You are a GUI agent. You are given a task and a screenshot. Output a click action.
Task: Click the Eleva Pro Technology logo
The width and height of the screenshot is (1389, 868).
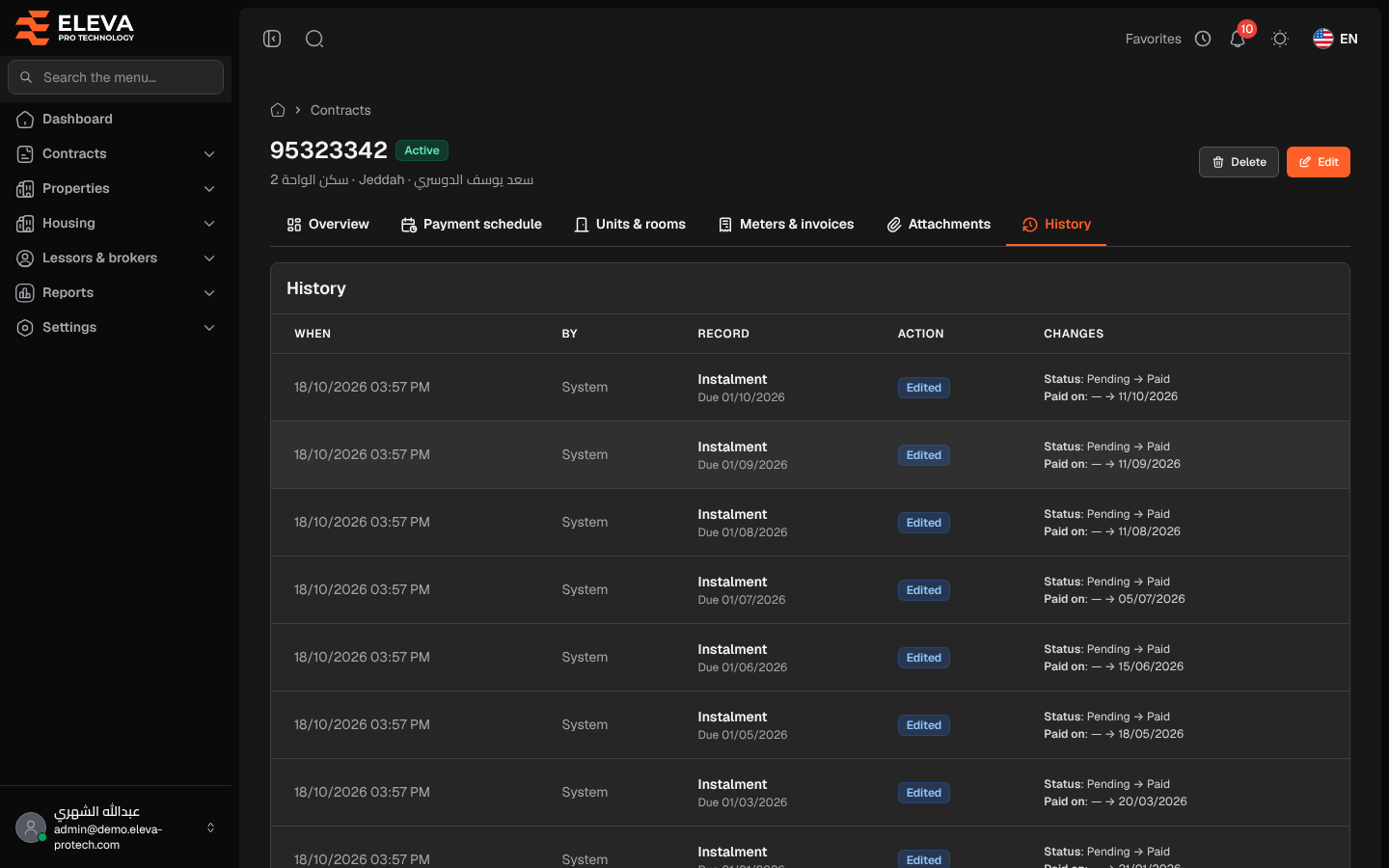(75, 27)
